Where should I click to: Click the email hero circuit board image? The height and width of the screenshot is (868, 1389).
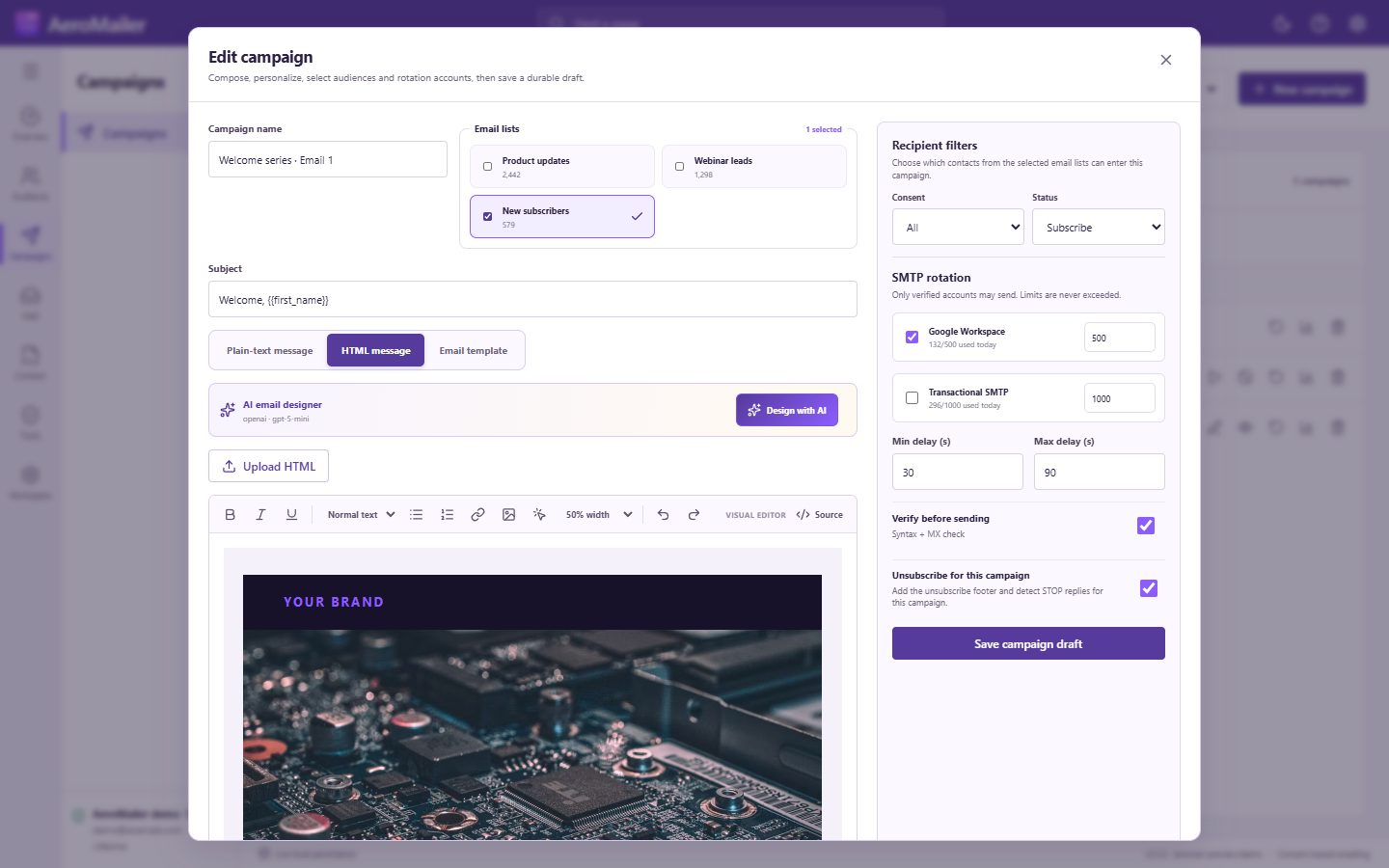532,735
